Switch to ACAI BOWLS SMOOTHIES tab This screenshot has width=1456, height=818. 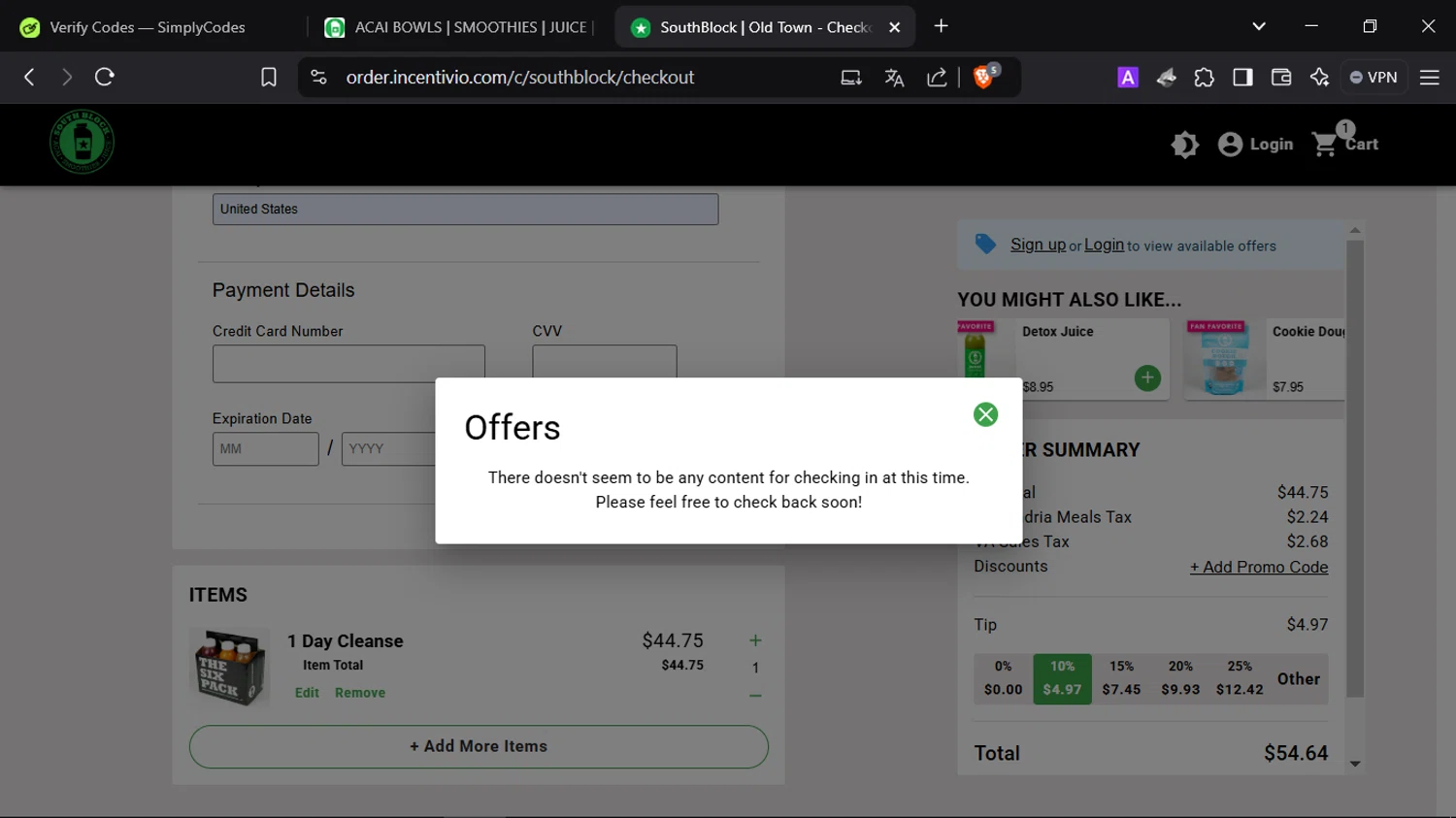pos(460,27)
